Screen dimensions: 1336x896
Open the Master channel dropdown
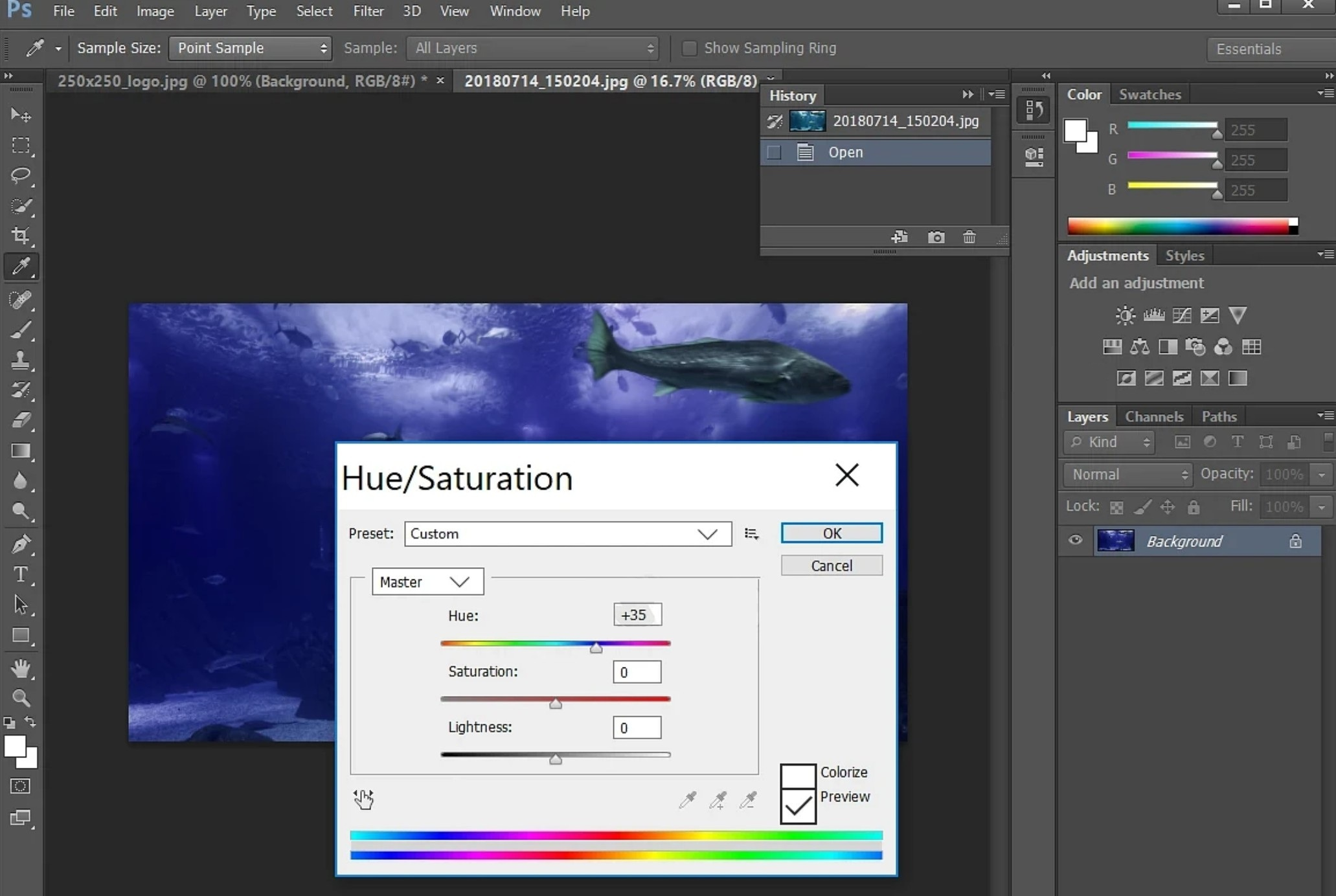point(427,581)
